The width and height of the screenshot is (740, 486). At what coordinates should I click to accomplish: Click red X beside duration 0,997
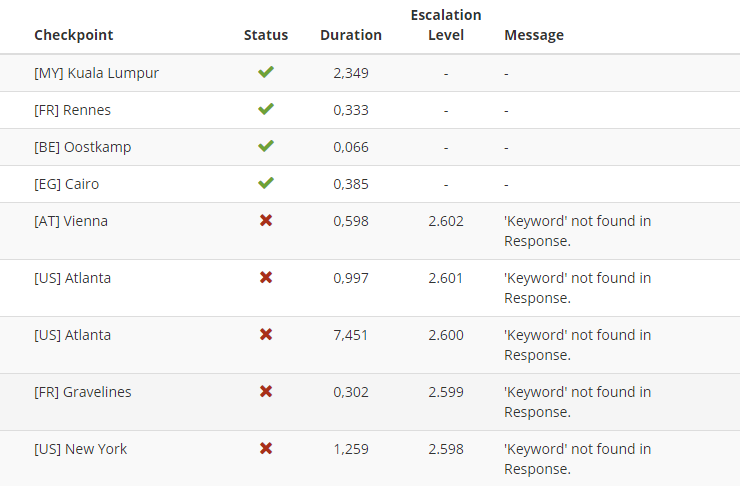266,277
